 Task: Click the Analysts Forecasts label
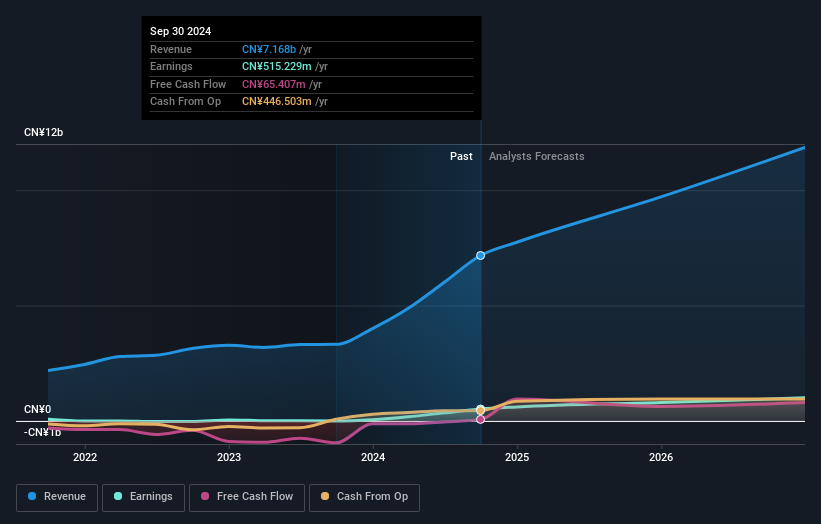(x=537, y=156)
